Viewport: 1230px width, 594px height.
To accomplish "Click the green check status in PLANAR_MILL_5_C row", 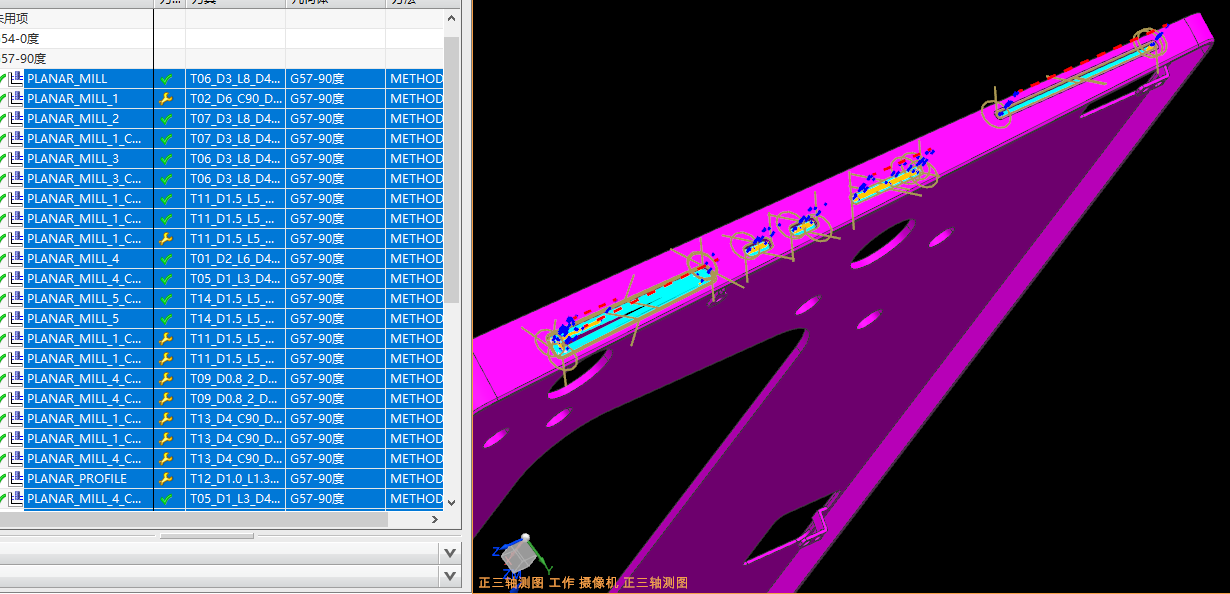I will 166,299.
